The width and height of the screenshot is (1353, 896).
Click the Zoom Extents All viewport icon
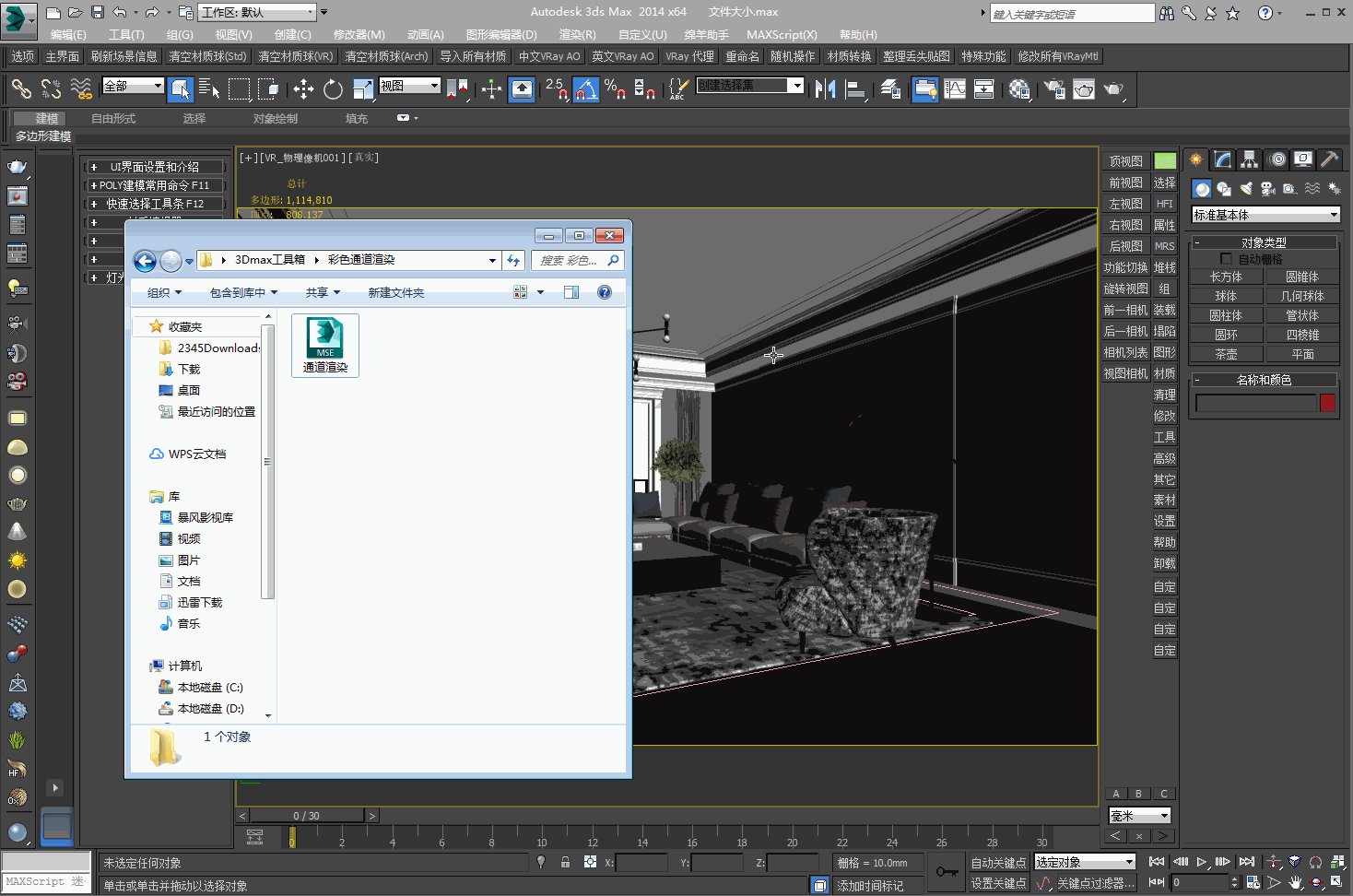[1337, 863]
